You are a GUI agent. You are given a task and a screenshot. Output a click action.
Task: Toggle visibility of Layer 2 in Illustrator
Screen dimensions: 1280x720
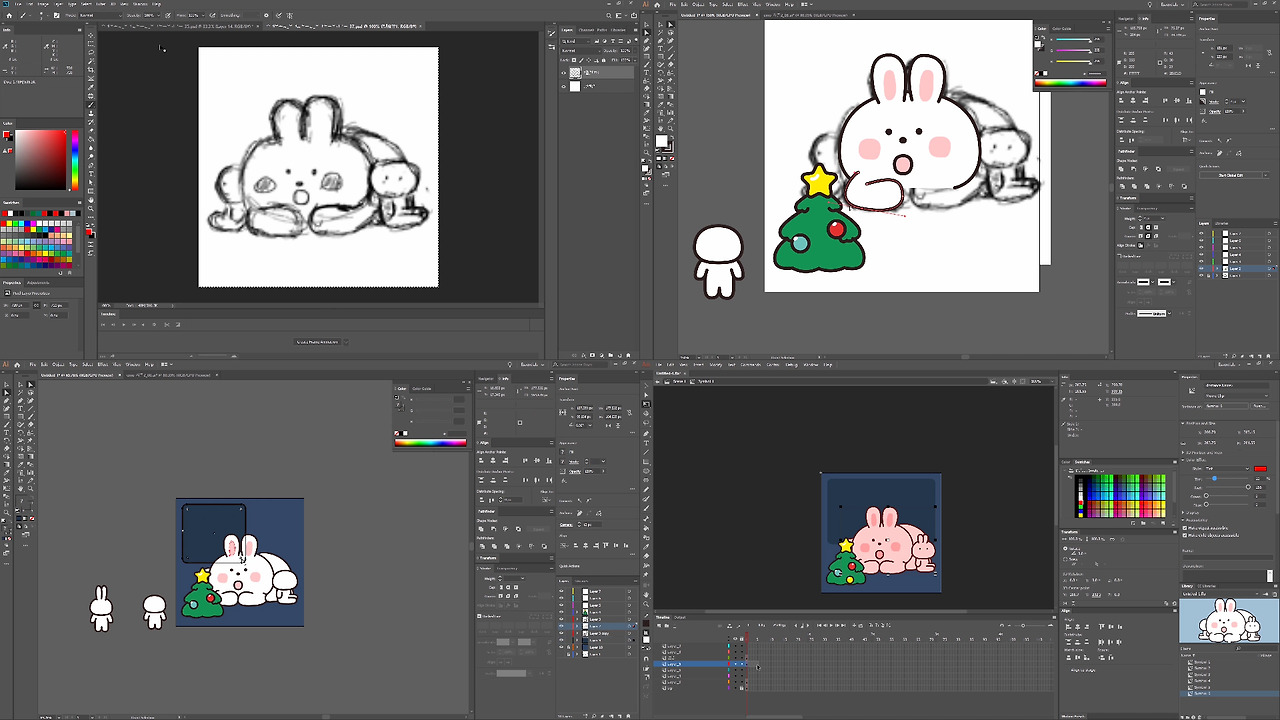click(x=1201, y=269)
